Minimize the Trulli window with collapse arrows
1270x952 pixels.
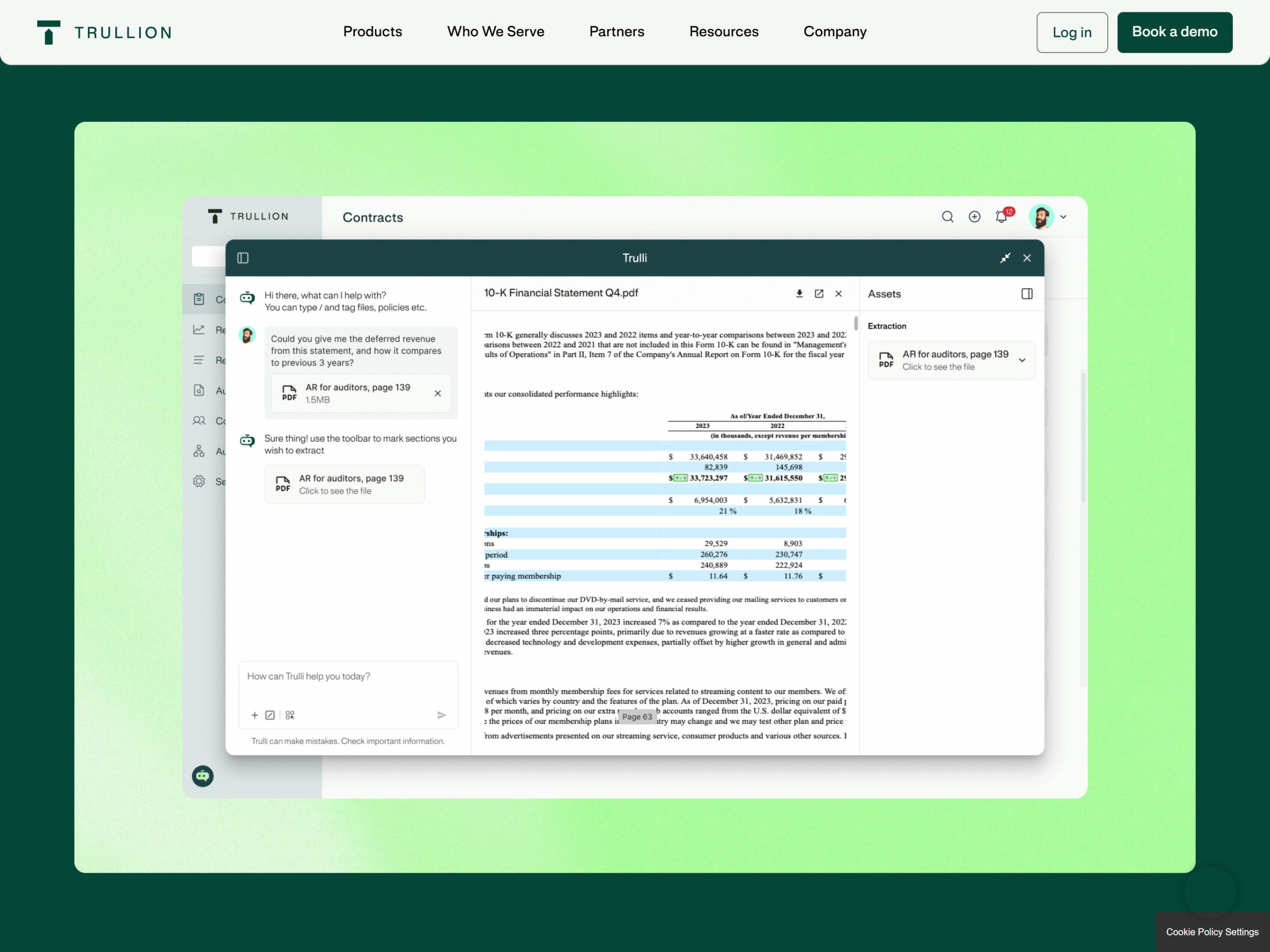[x=1005, y=258]
